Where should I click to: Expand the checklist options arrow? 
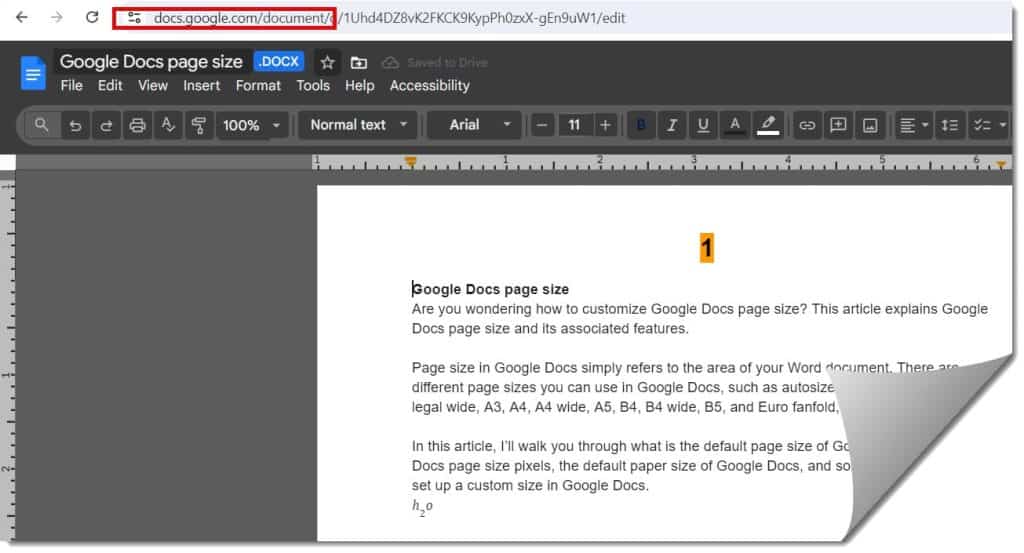tap(1002, 125)
